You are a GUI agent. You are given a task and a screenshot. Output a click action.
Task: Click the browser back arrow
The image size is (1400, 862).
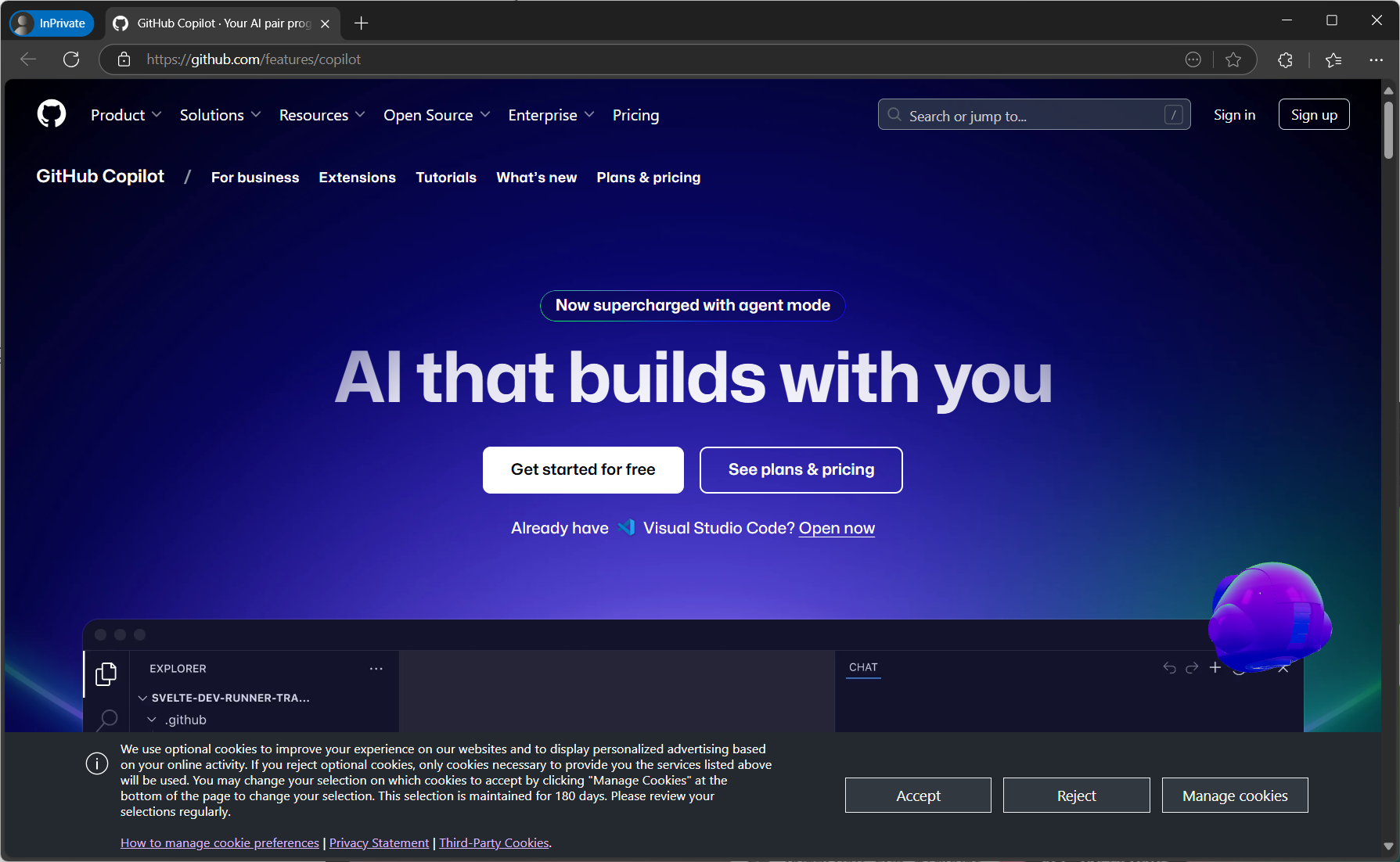[28, 59]
